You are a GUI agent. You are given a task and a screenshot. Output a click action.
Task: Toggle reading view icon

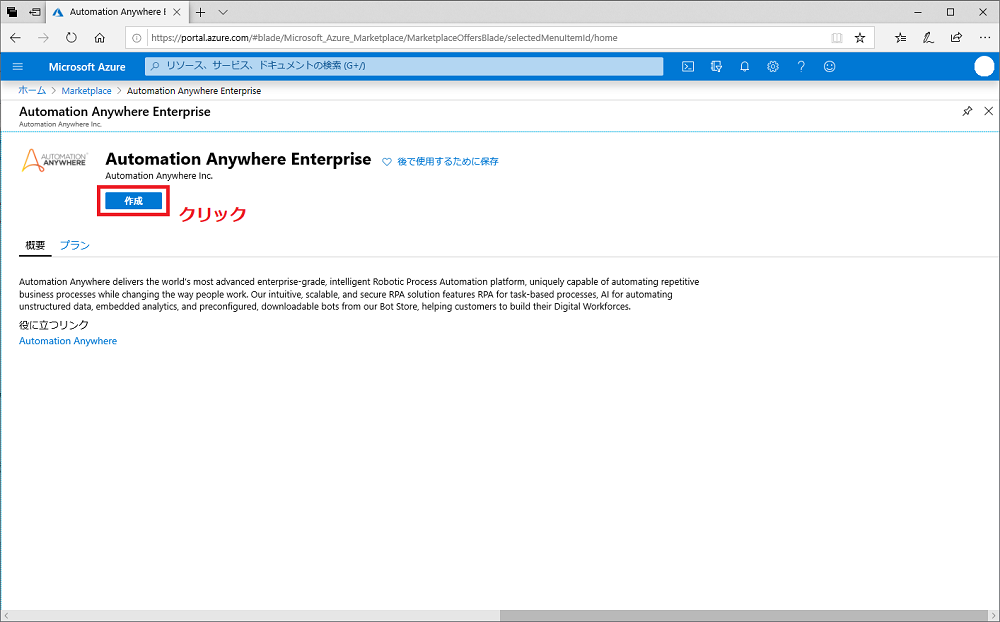(837, 38)
